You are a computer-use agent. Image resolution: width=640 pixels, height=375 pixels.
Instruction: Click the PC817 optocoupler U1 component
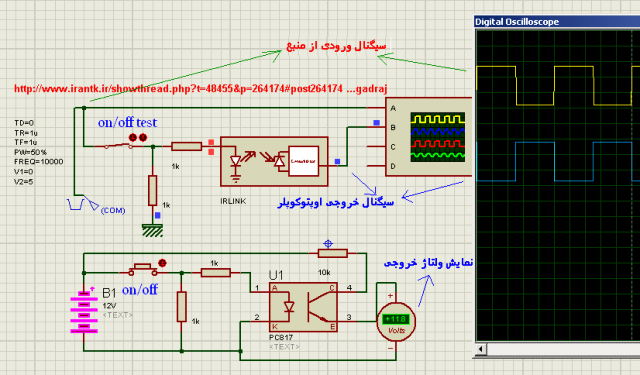[303, 306]
